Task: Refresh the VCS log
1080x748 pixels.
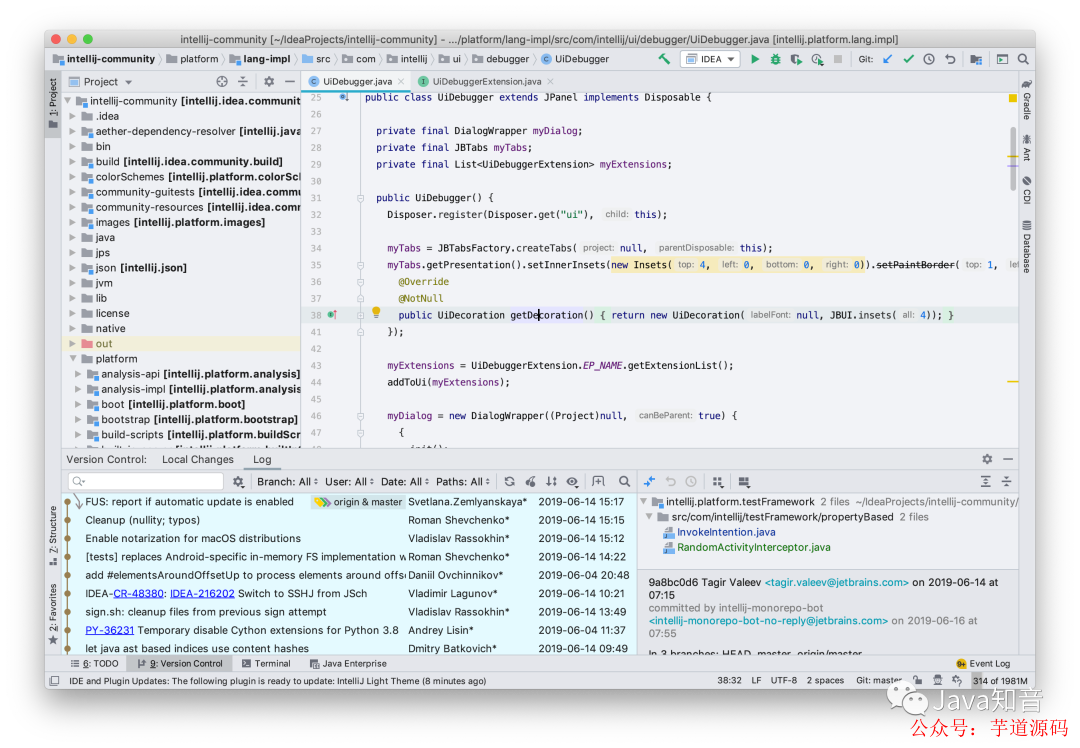Action: pyautogui.click(x=509, y=481)
